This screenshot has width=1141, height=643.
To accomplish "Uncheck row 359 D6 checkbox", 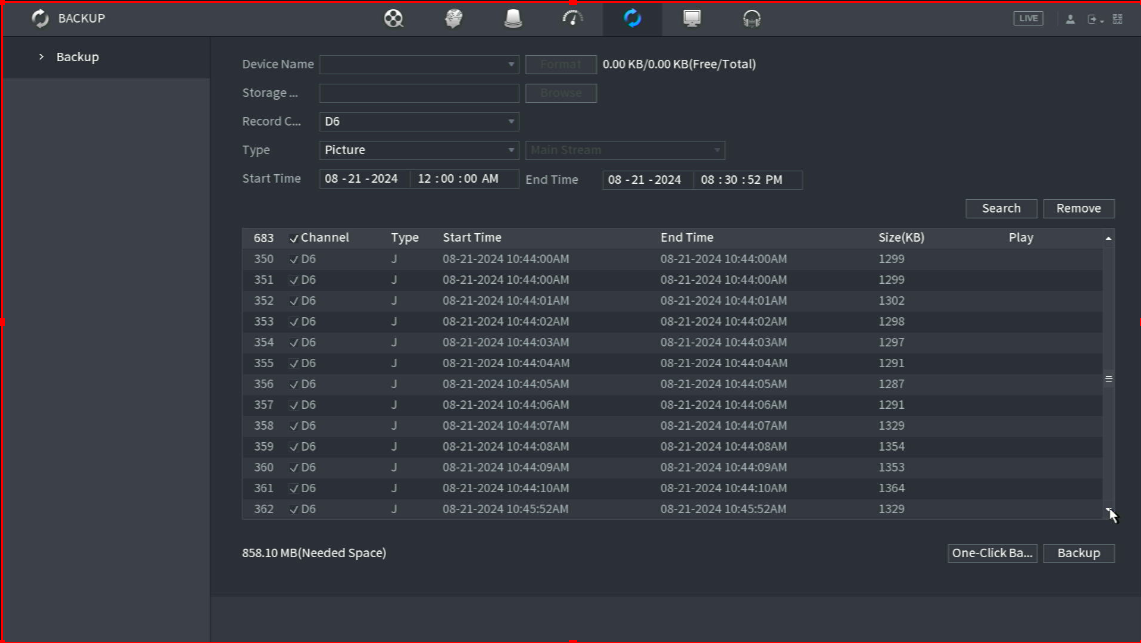I will point(294,447).
